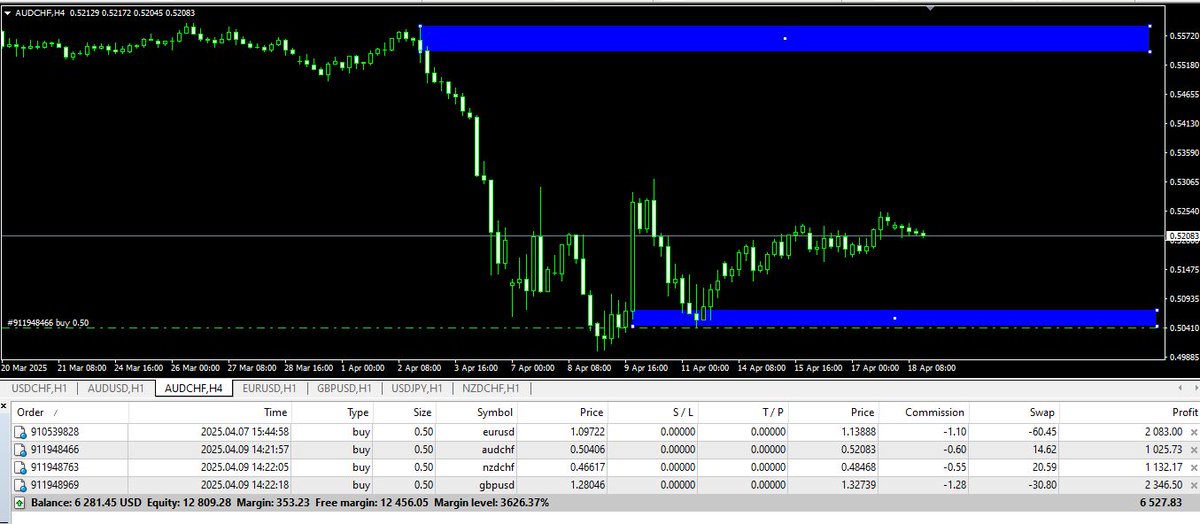The width and height of the screenshot is (1200, 524).
Task: Open the USDJPY,H1 chart tab
Action: pyautogui.click(x=418, y=388)
